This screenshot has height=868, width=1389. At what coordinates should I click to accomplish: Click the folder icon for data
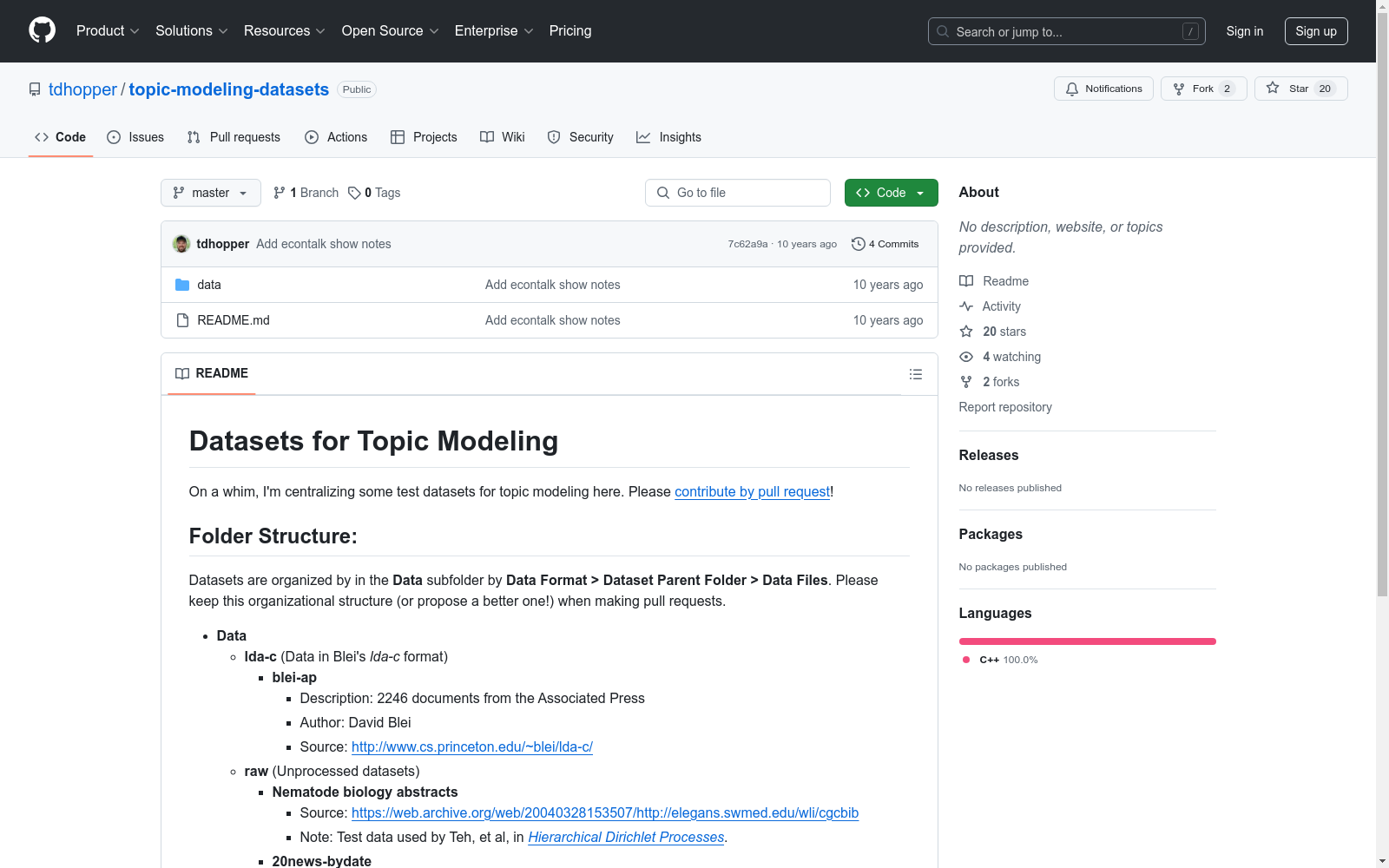(182, 285)
